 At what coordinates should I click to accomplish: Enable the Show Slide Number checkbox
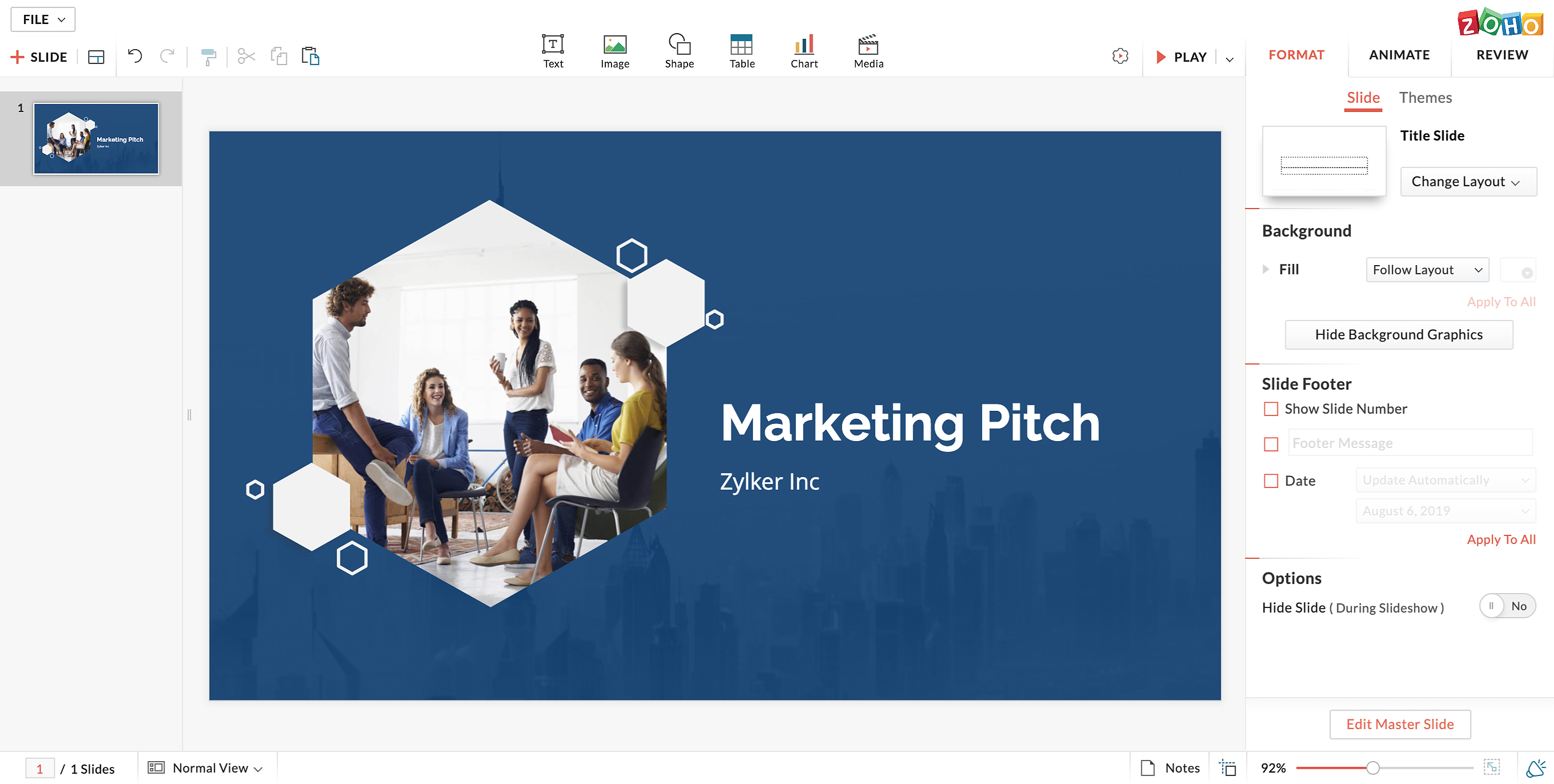(x=1271, y=409)
